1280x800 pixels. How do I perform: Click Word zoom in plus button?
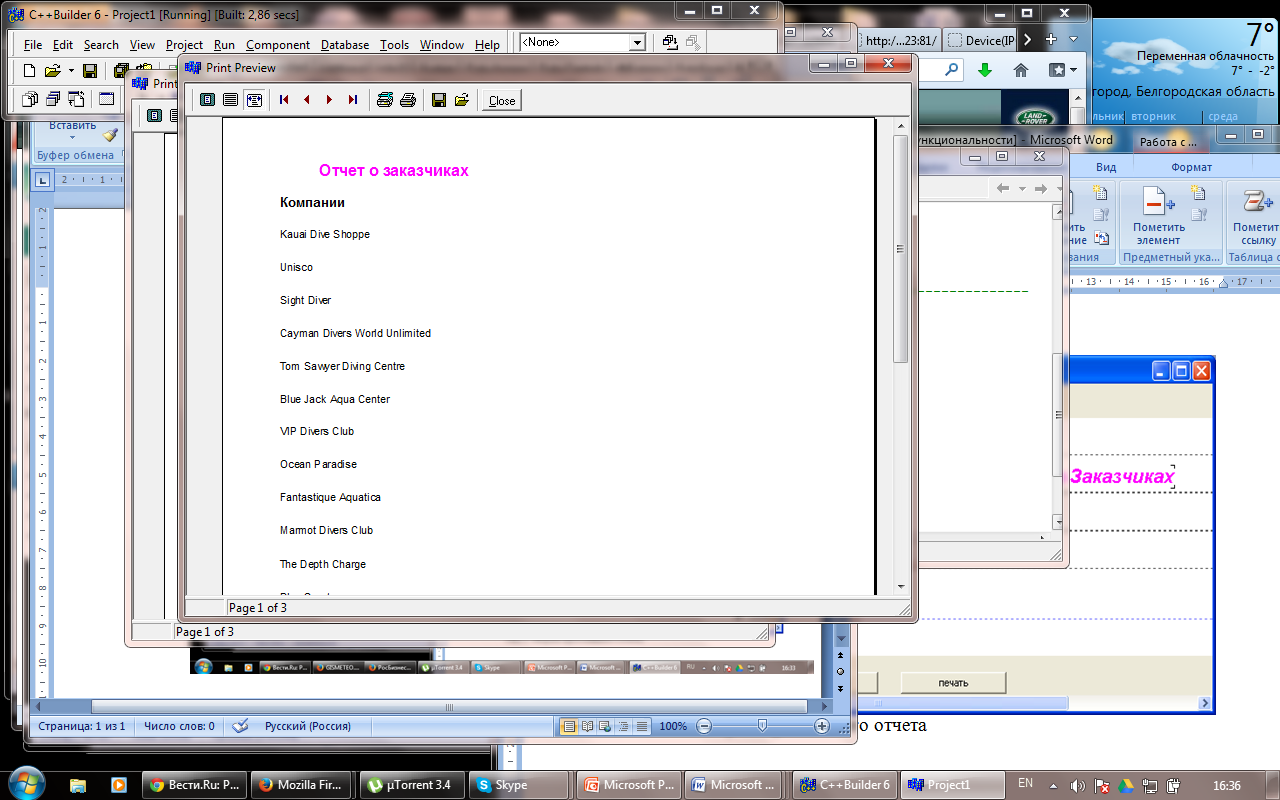[x=822, y=726]
